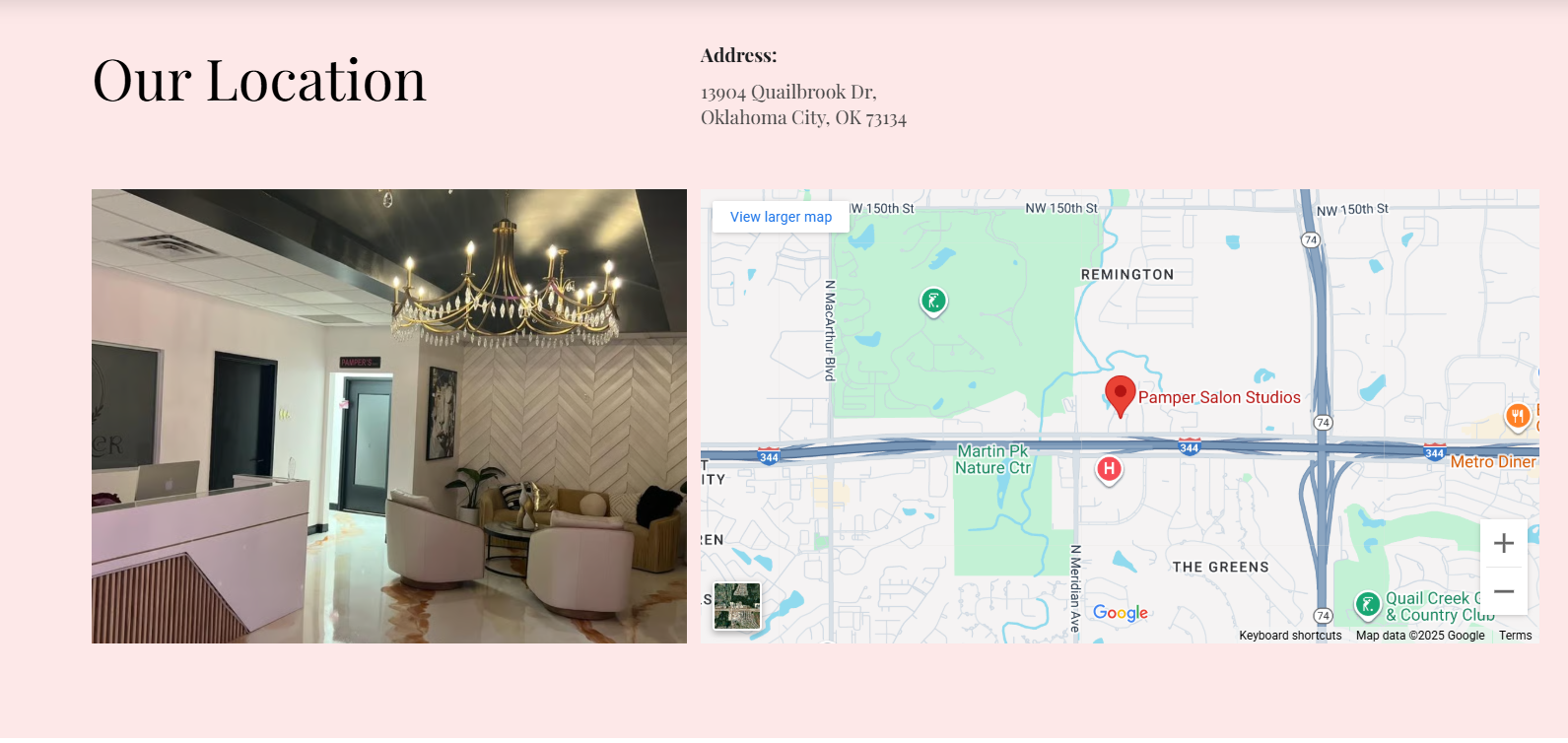Click the Google logo on the map
The width and height of the screenshot is (1568, 743).
1121,613
